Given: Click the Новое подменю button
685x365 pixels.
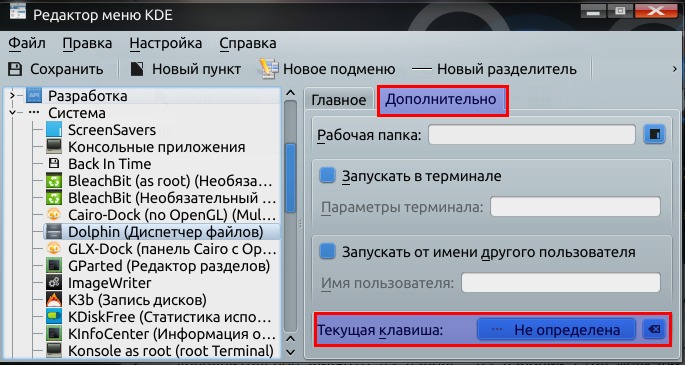Looking at the screenshot, I should [x=328, y=69].
